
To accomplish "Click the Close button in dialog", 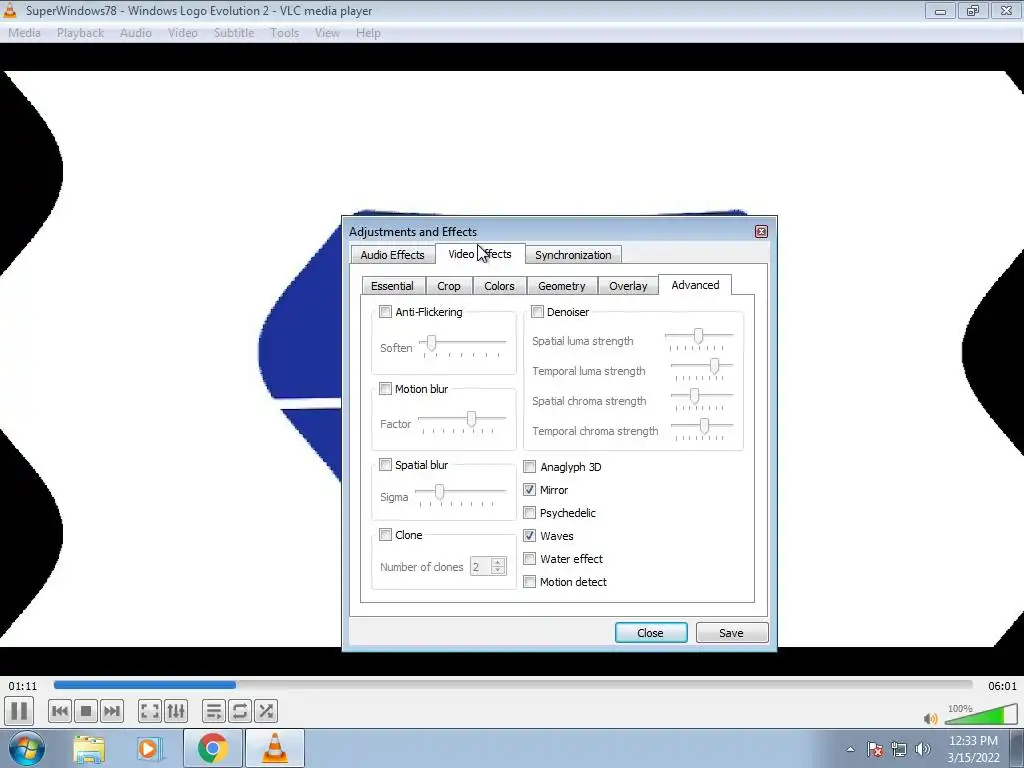I will click(650, 632).
